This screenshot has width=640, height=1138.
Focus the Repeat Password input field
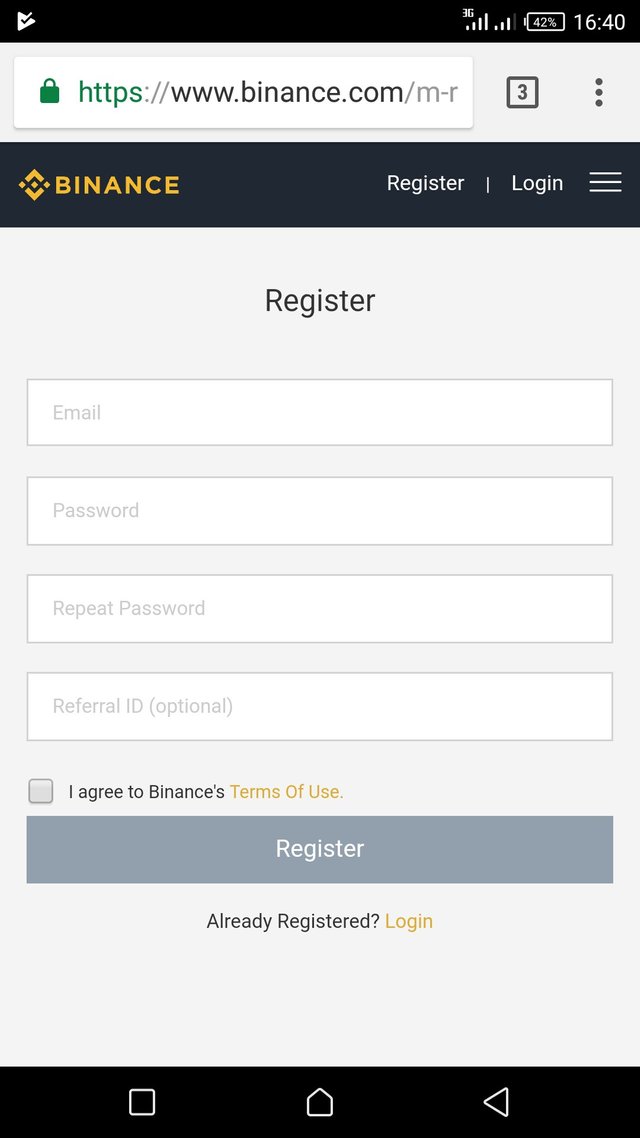click(x=320, y=608)
